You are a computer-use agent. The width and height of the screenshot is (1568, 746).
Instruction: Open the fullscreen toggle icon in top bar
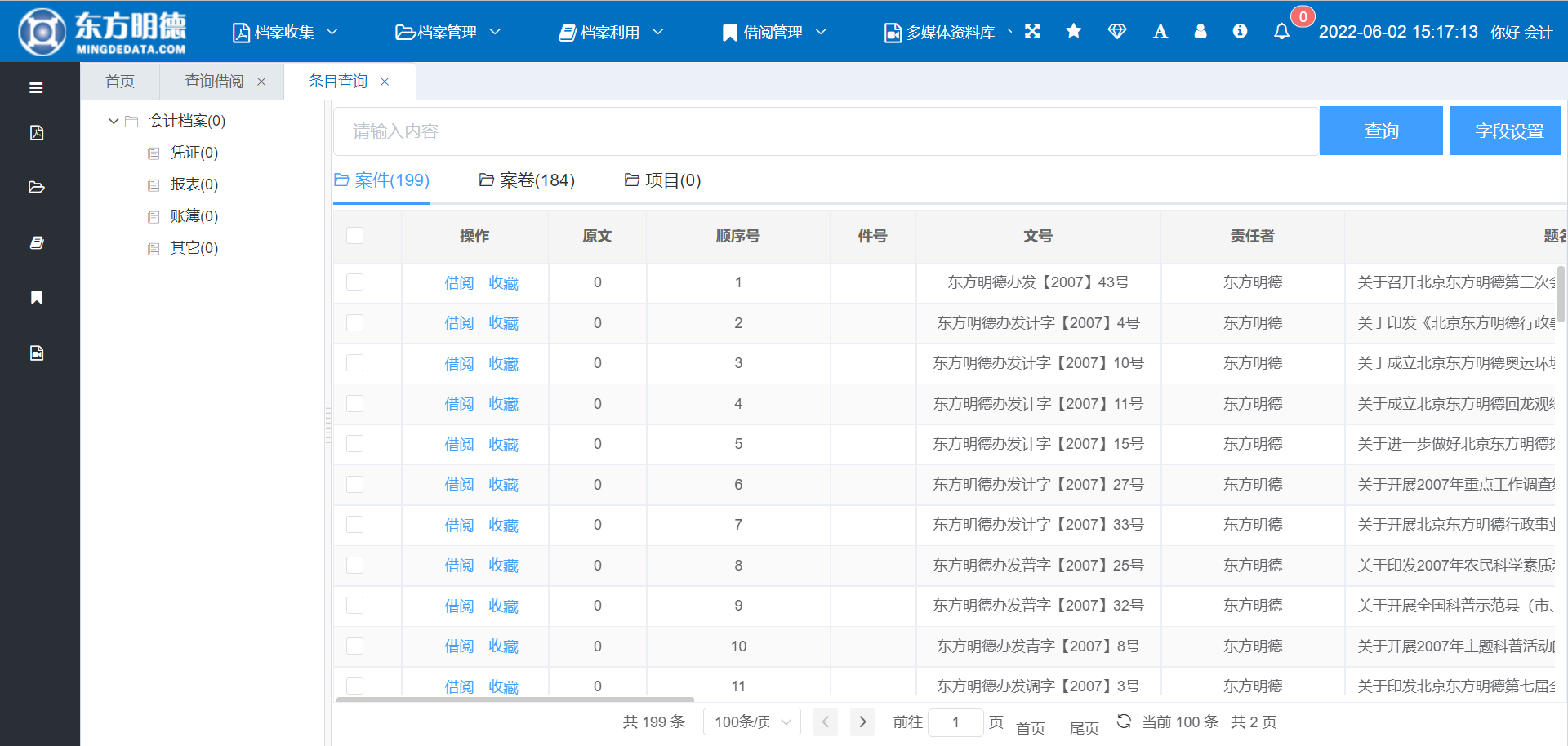pos(1032,31)
